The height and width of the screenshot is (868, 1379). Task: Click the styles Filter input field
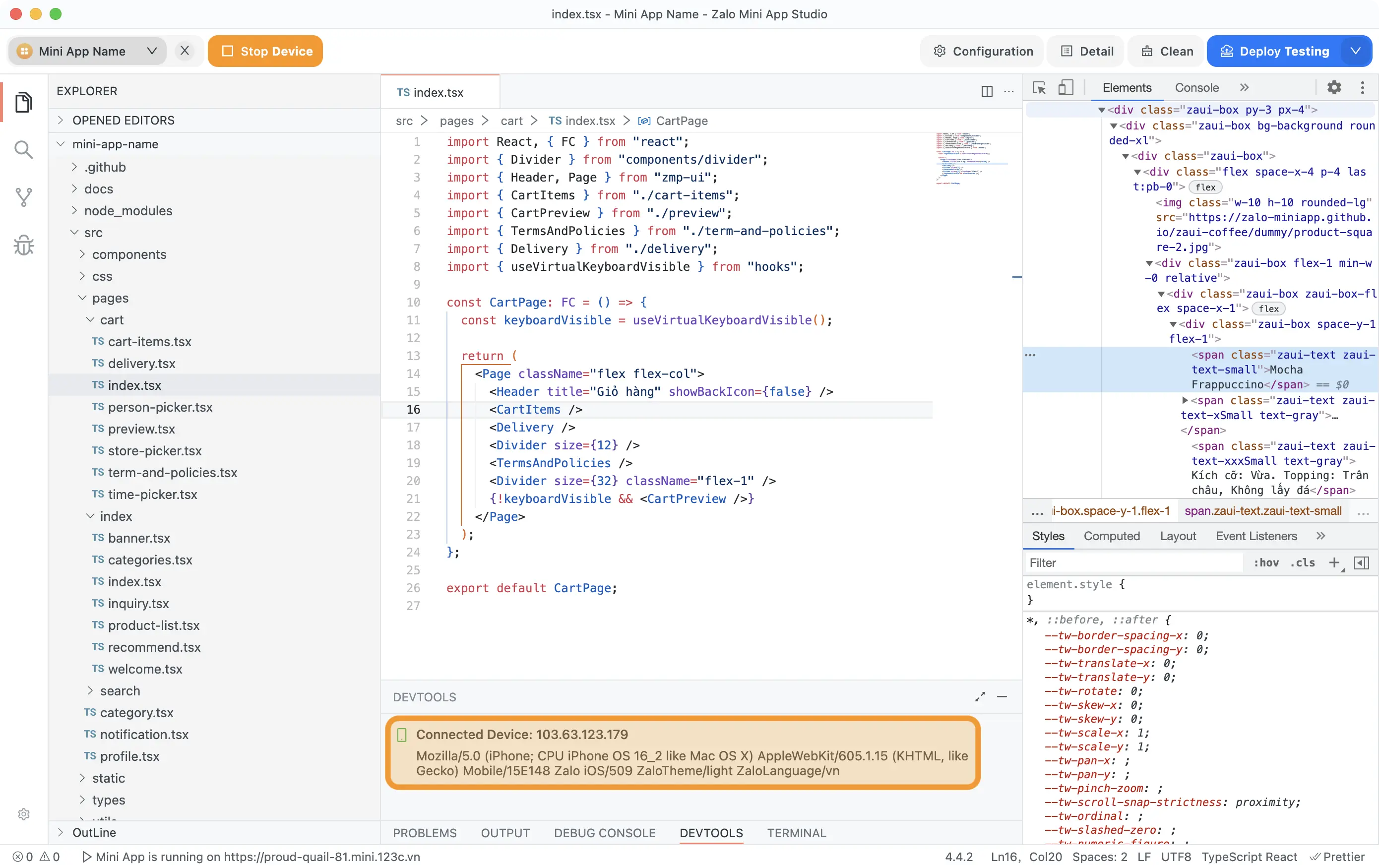[1131, 563]
